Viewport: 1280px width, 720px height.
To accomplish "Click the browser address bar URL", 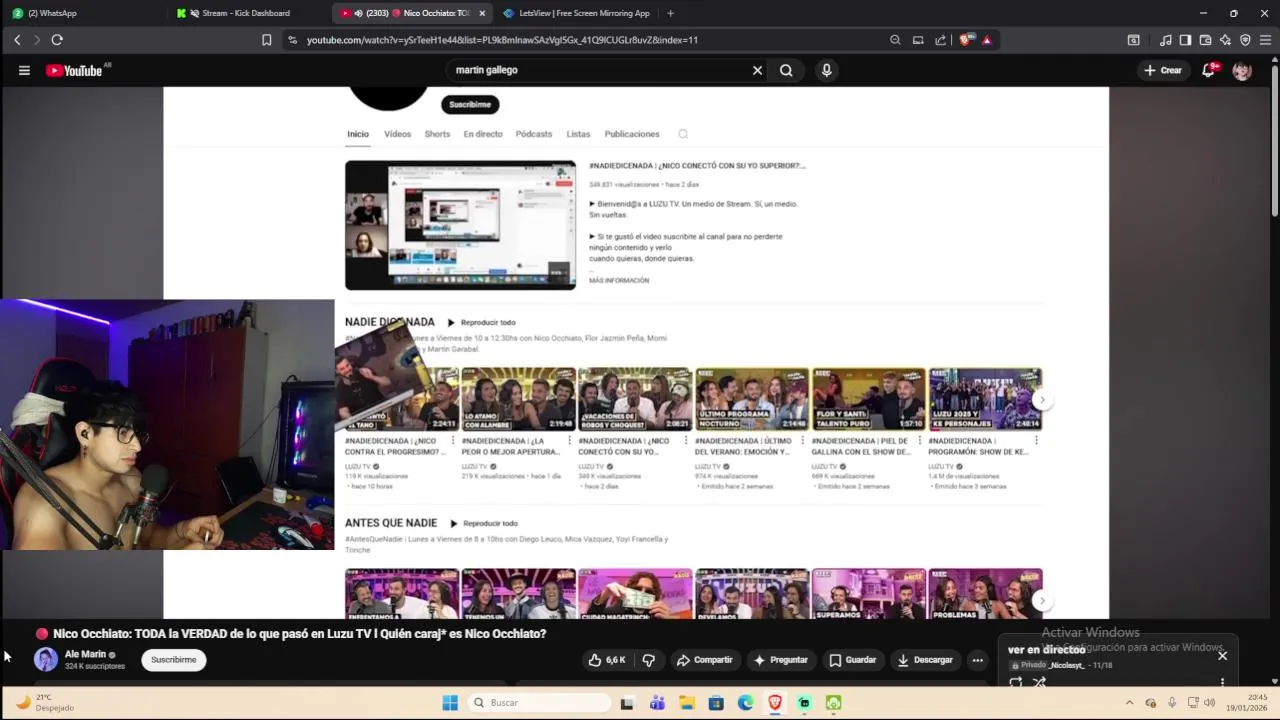I will point(502,40).
